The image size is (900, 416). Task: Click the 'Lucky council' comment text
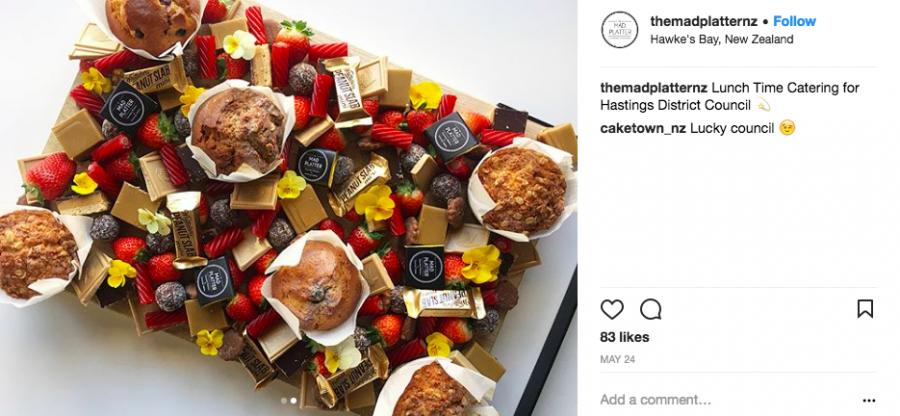732,129
